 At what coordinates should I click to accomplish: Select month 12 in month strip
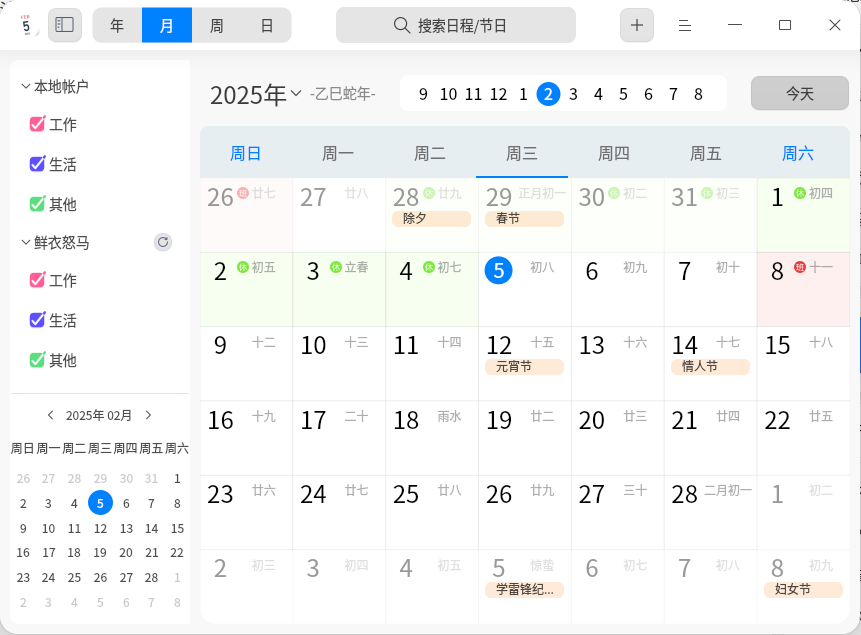pyautogui.click(x=498, y=94)
